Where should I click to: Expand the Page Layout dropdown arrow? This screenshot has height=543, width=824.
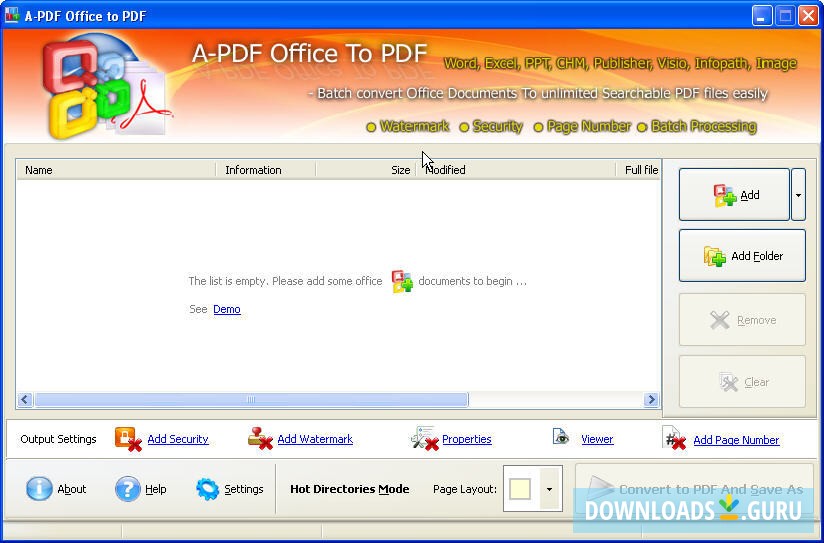click(549, 489)
